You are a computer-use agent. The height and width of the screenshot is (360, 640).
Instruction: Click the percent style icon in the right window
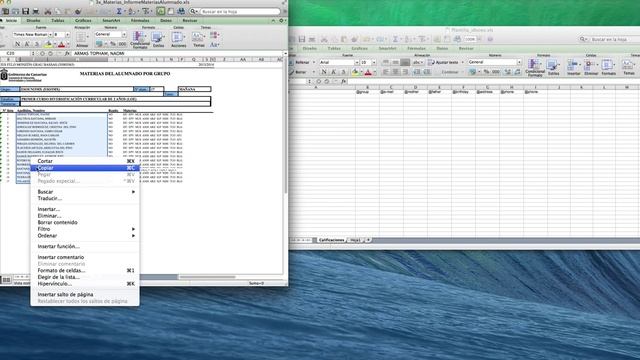tap(486, 72)
